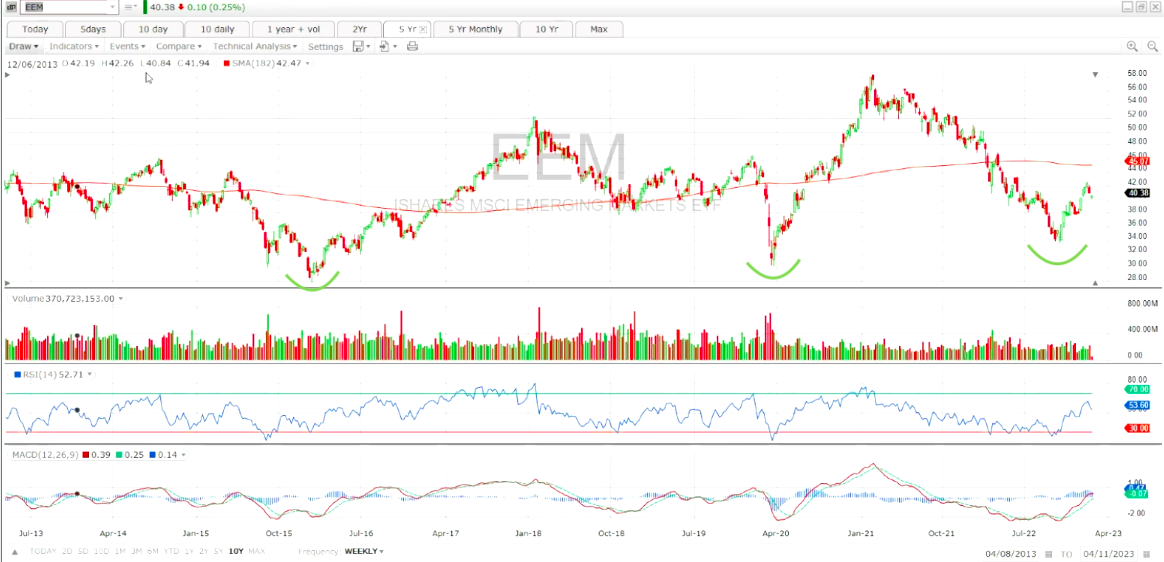
Task: Click the red 45.07 SMA price label
Action: pos(1138,160)
